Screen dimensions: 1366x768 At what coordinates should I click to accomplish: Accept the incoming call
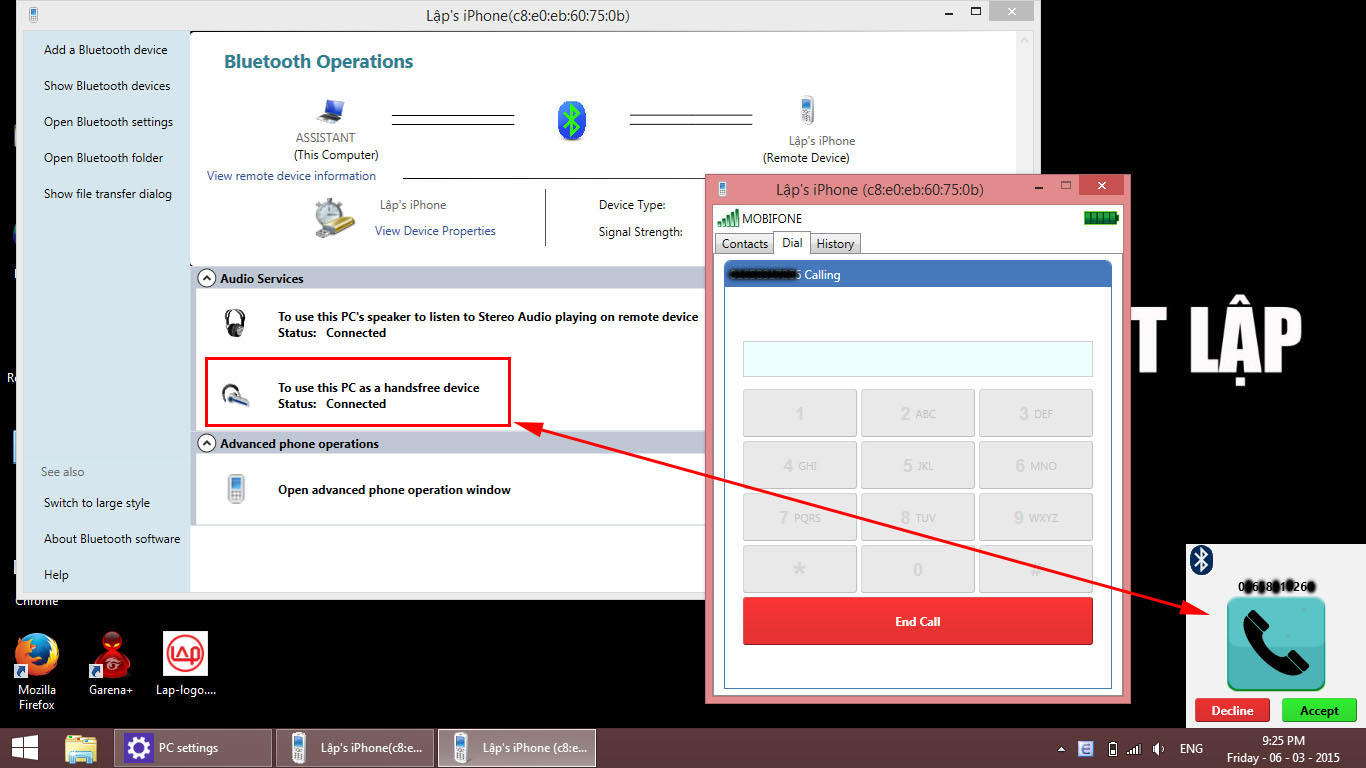[1319, 710]
